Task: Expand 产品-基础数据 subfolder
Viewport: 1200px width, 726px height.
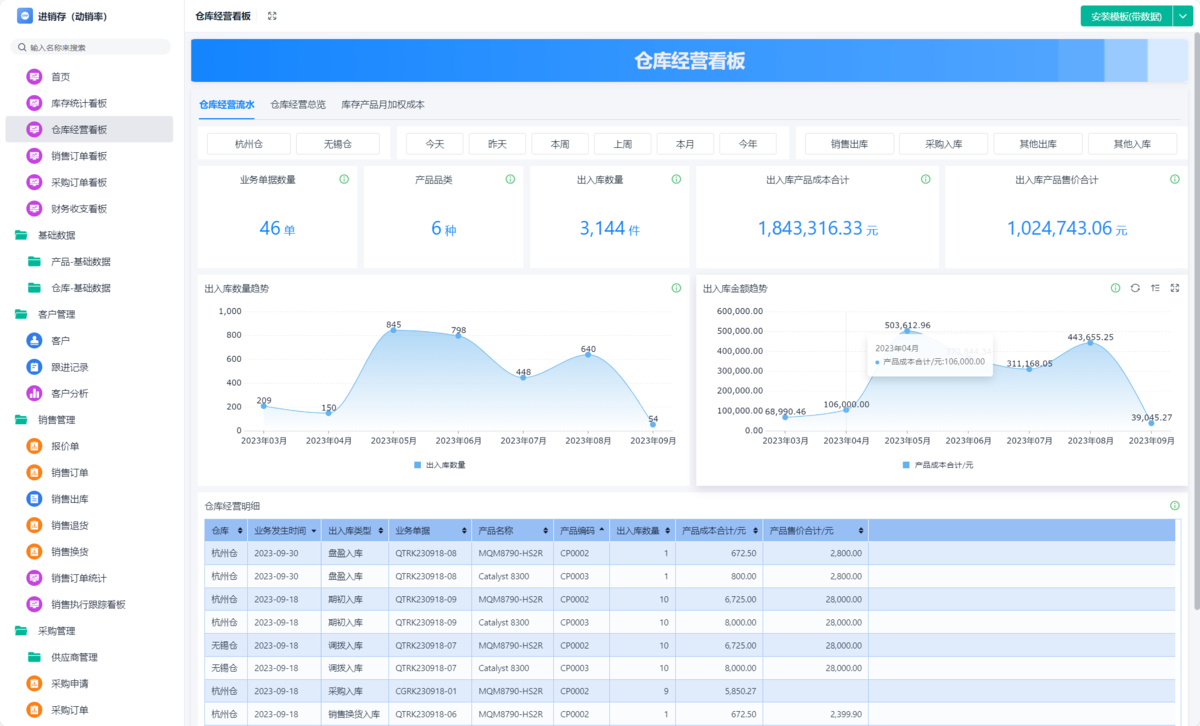Action: [x=34, y=261]
